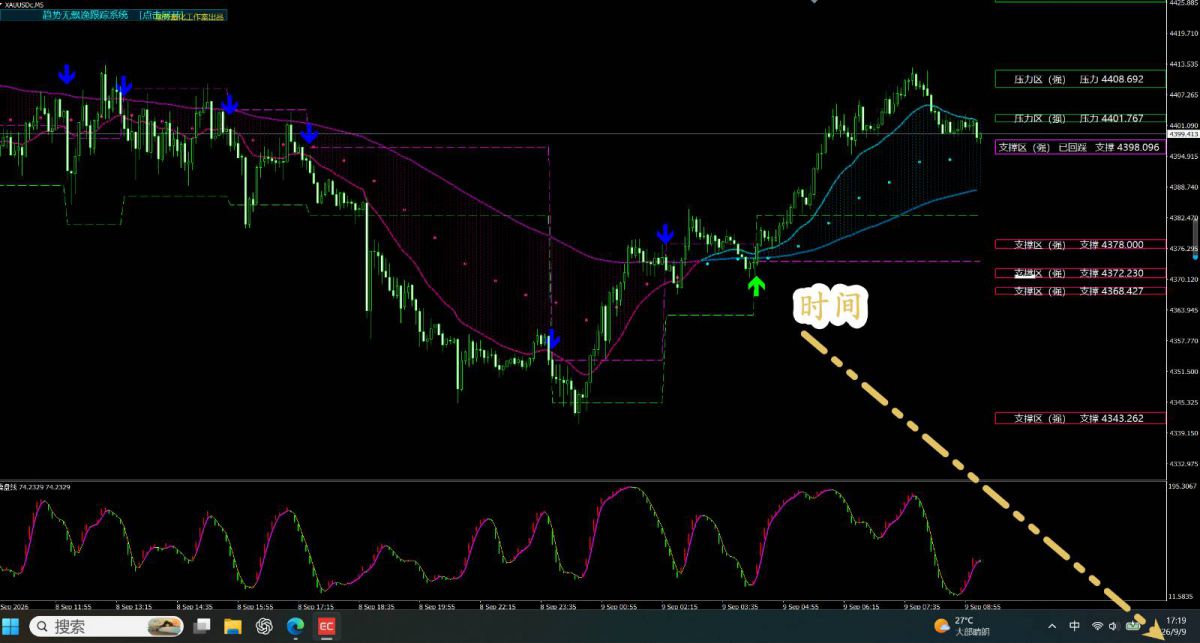Check the battery tray icon
1200x643 pixels.
coord(1132,626)
